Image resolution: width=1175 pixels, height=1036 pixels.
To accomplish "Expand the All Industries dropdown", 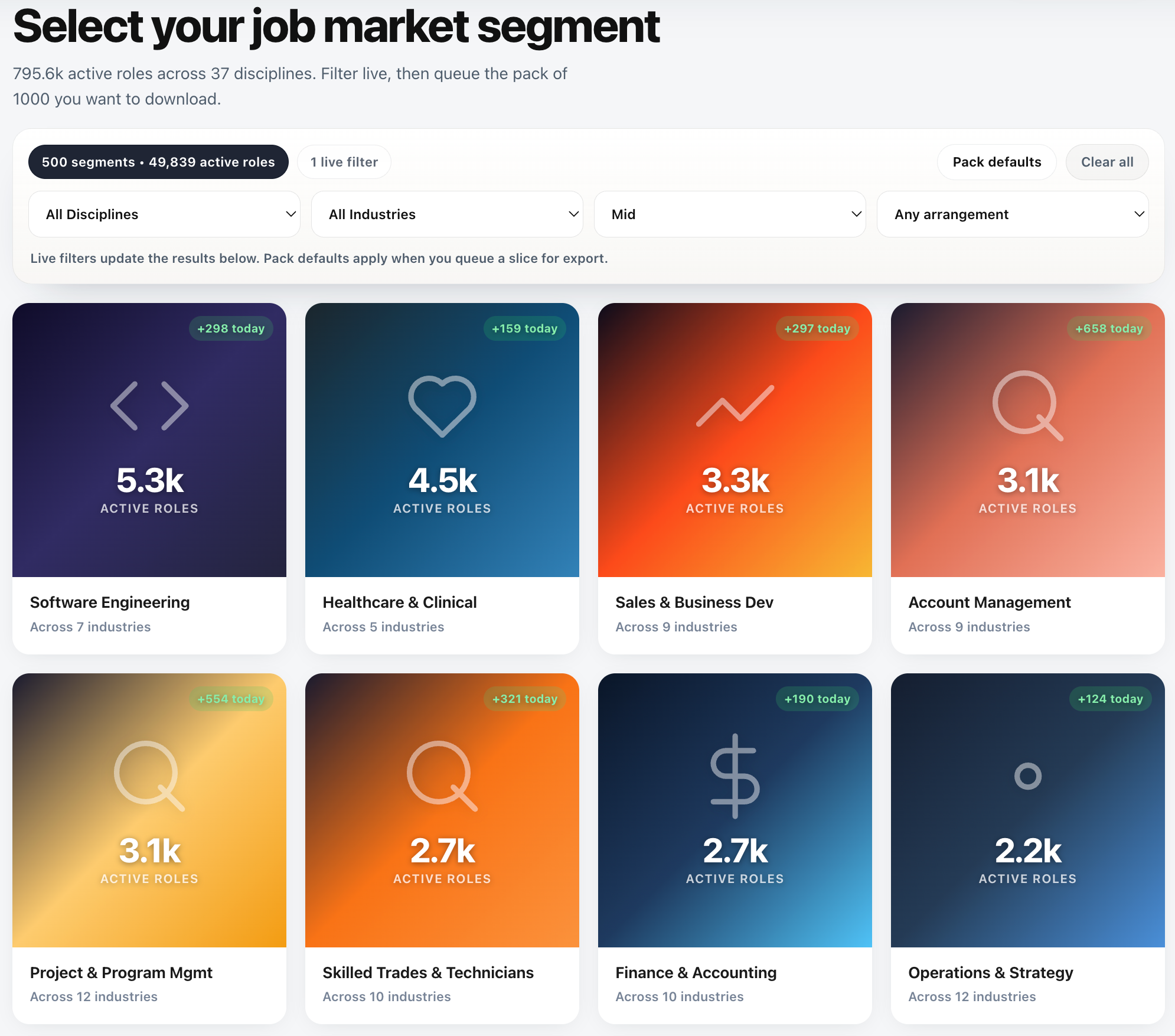I will click(x=447, y=214).
